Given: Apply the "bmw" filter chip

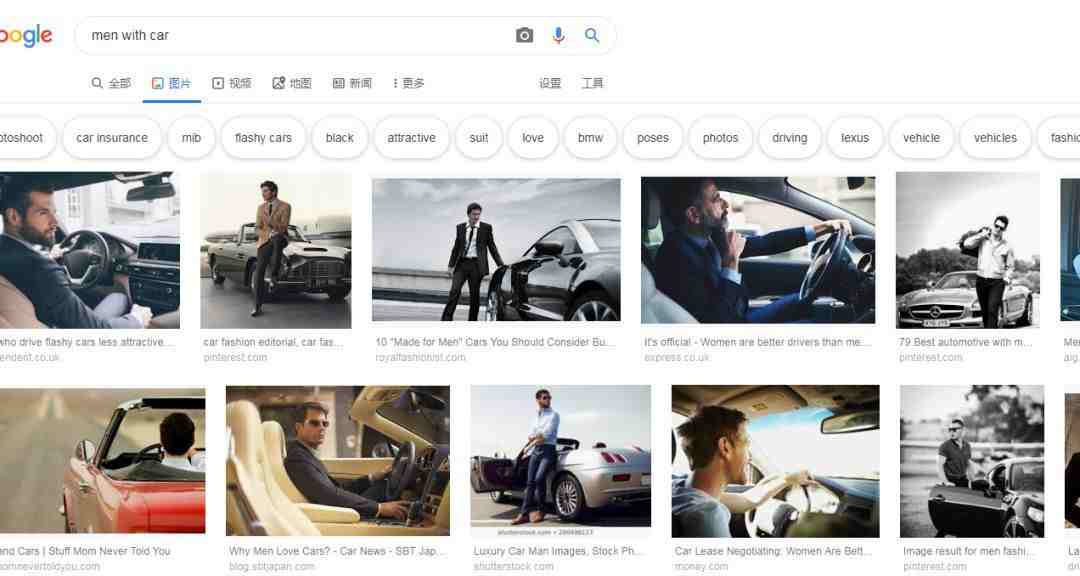Looking at the screenshot, I should tap(590, 138).
